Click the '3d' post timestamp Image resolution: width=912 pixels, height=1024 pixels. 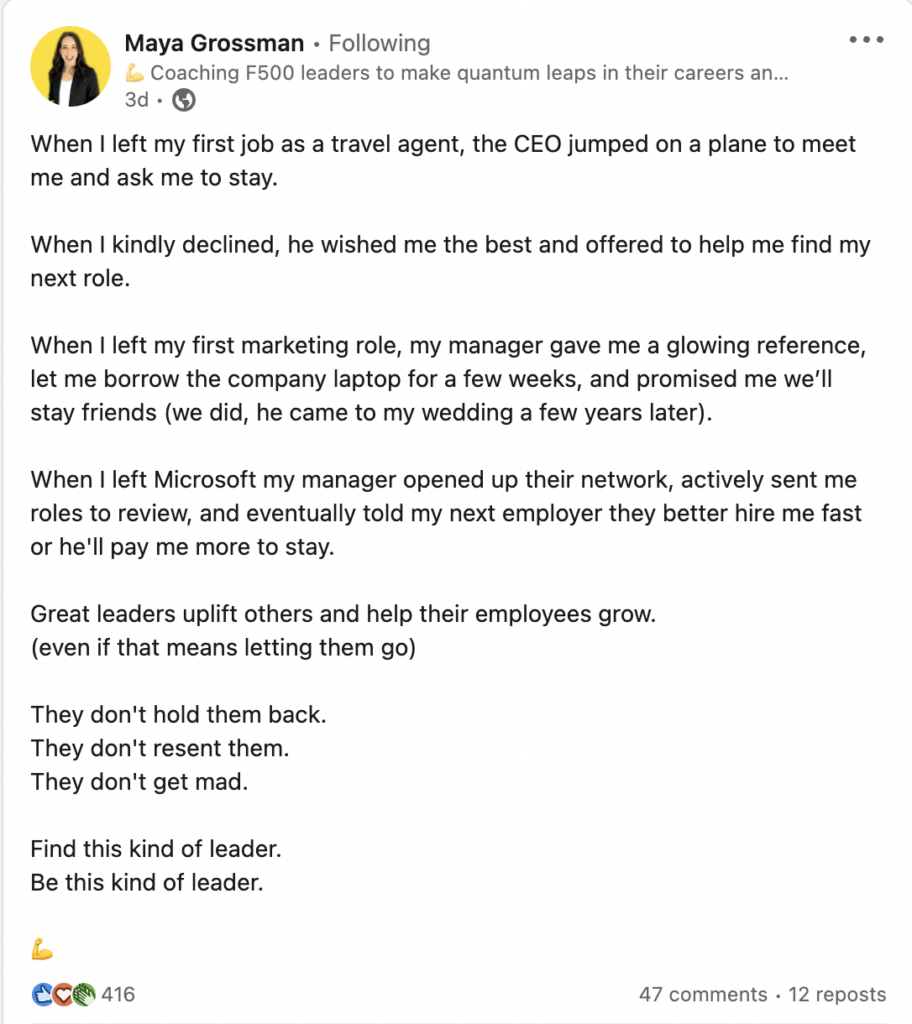(136, 100)
